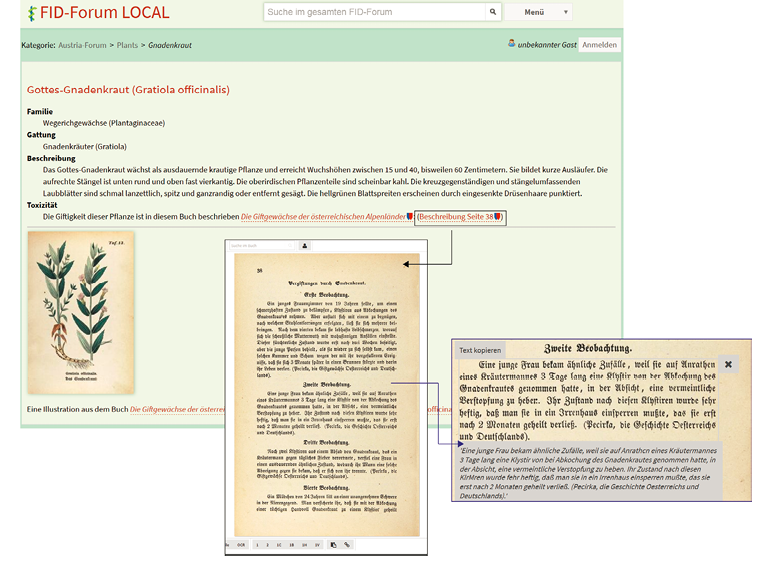The image size is (762, 562).
Task: Close the OCR text popup with the X
Action: click(x=728, y=364)
